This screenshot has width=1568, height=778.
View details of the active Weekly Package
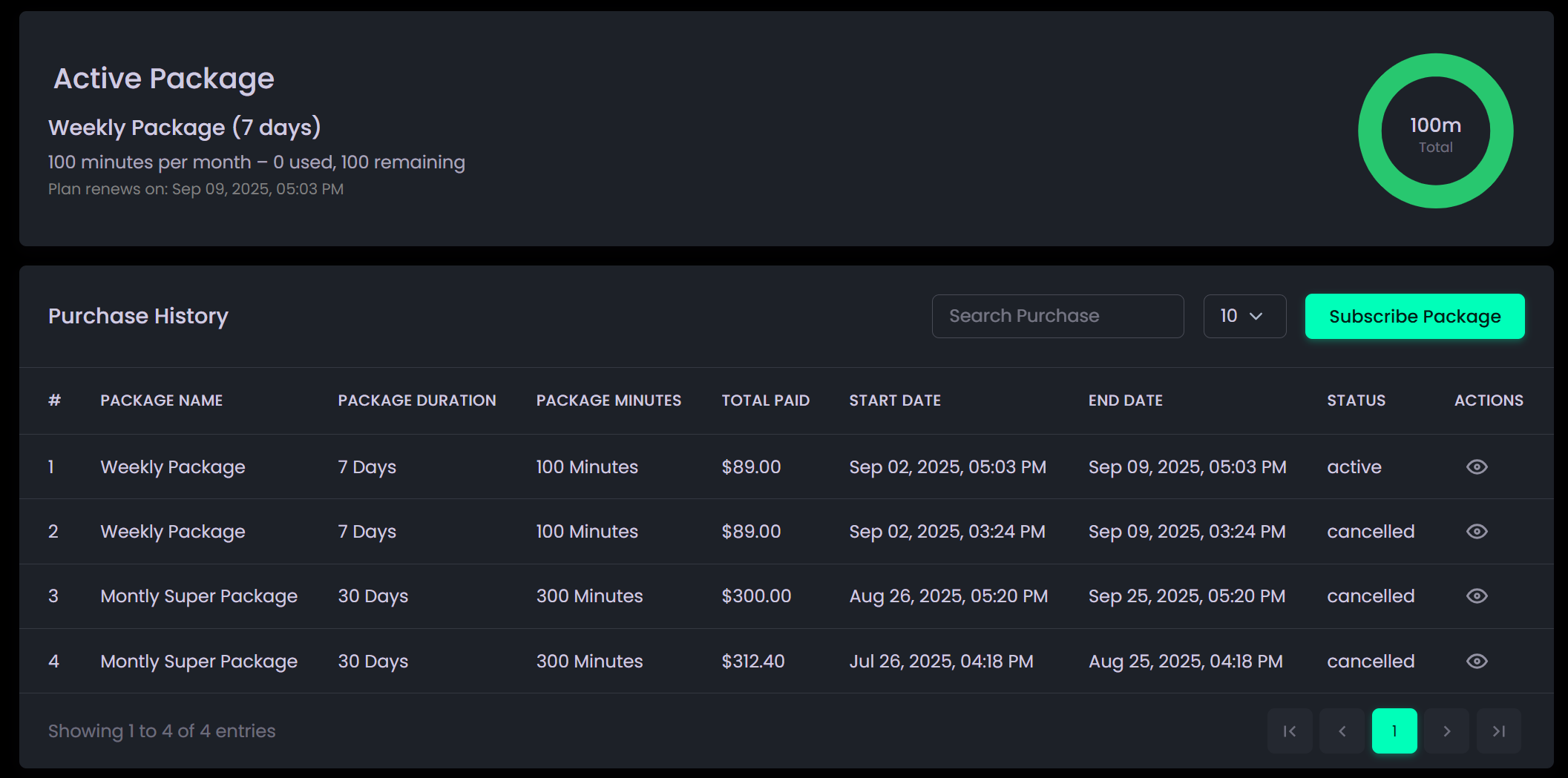(1477, 467)
